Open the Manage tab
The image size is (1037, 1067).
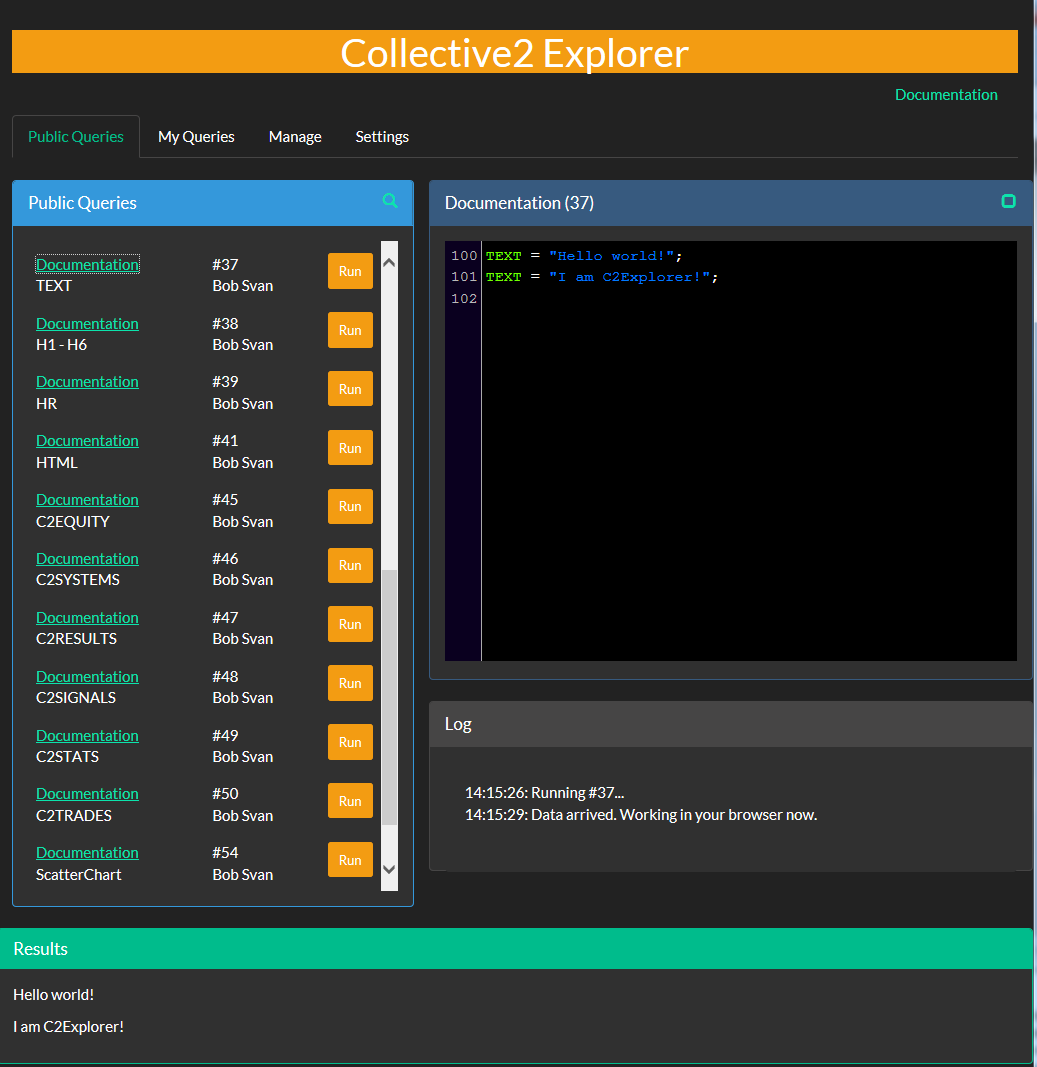[295, 137]
